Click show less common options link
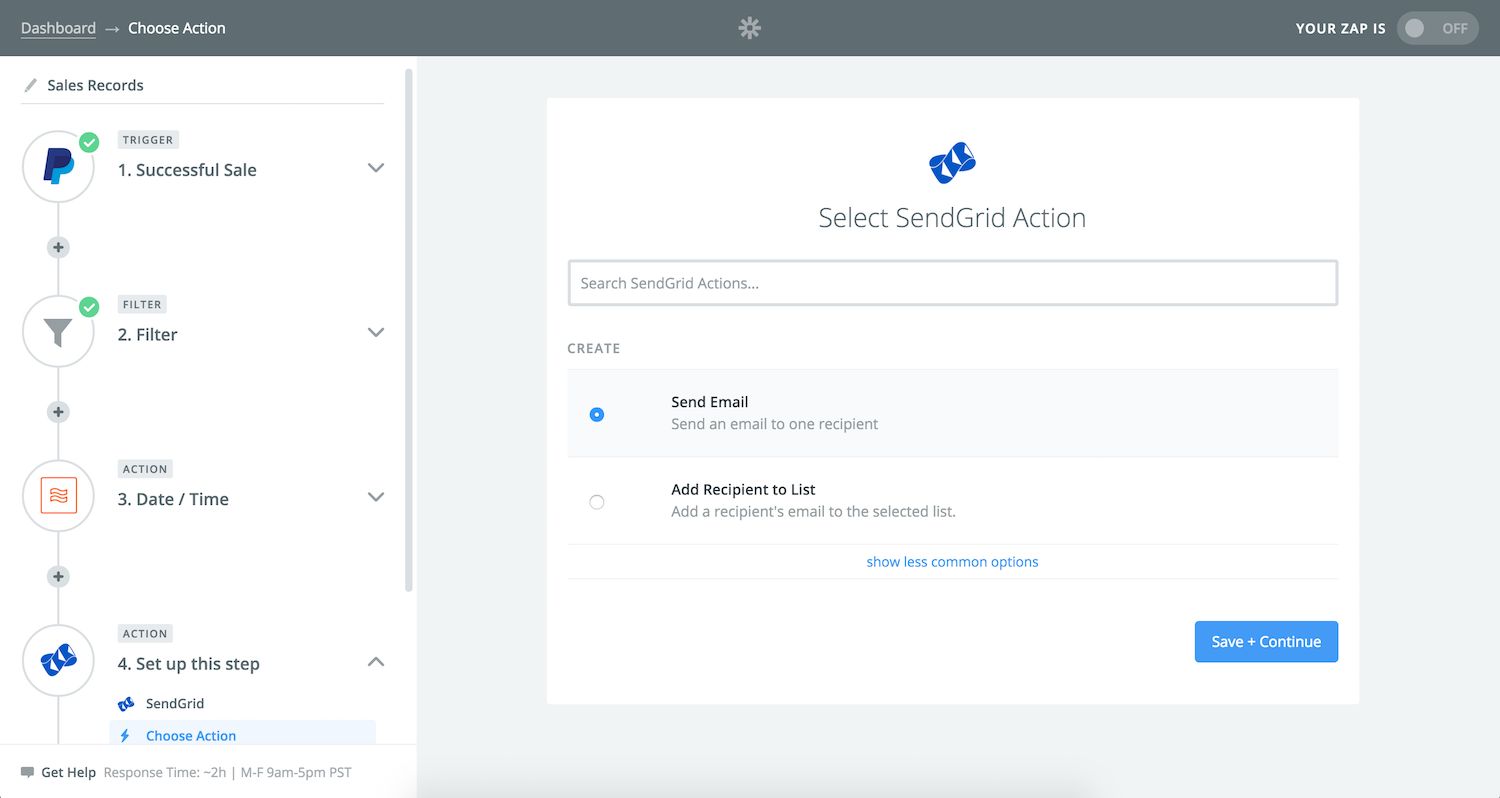 click(952, 562)
